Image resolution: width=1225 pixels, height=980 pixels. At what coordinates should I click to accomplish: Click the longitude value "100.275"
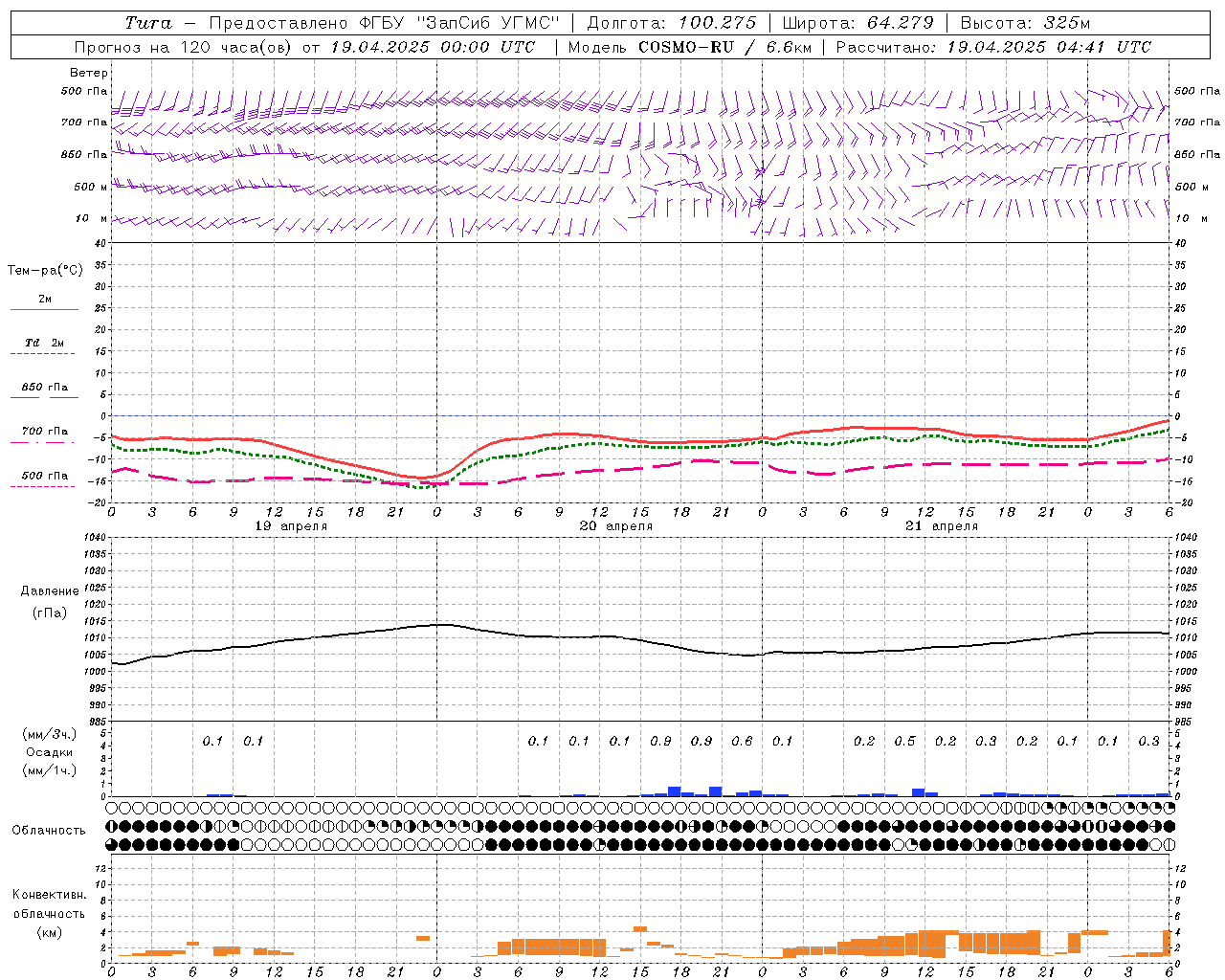coord(717,23)
